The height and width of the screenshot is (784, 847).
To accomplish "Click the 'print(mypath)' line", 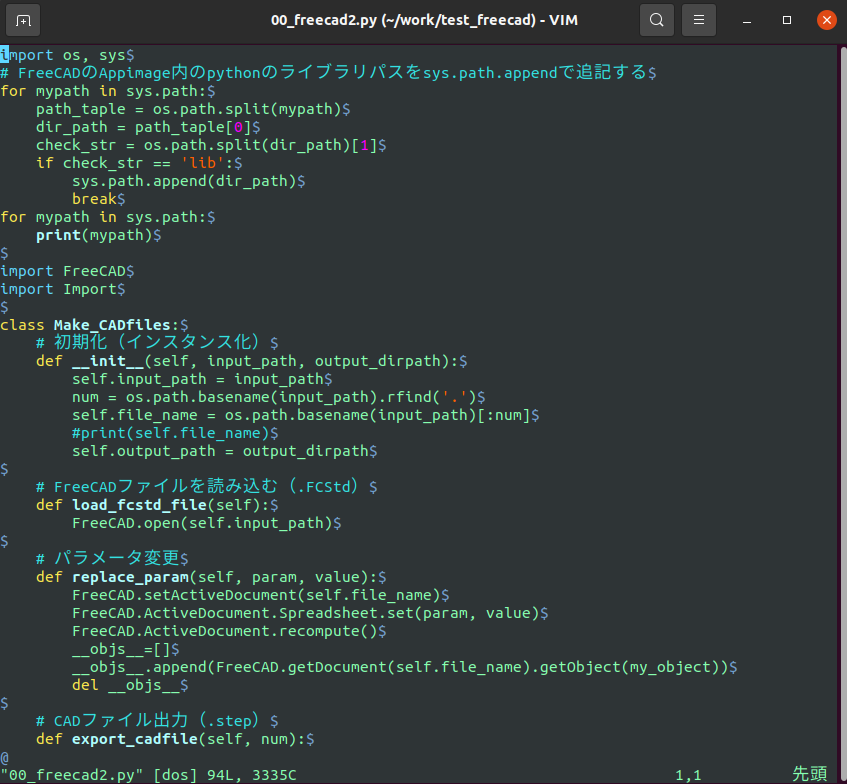I will [x=98, y=235].
